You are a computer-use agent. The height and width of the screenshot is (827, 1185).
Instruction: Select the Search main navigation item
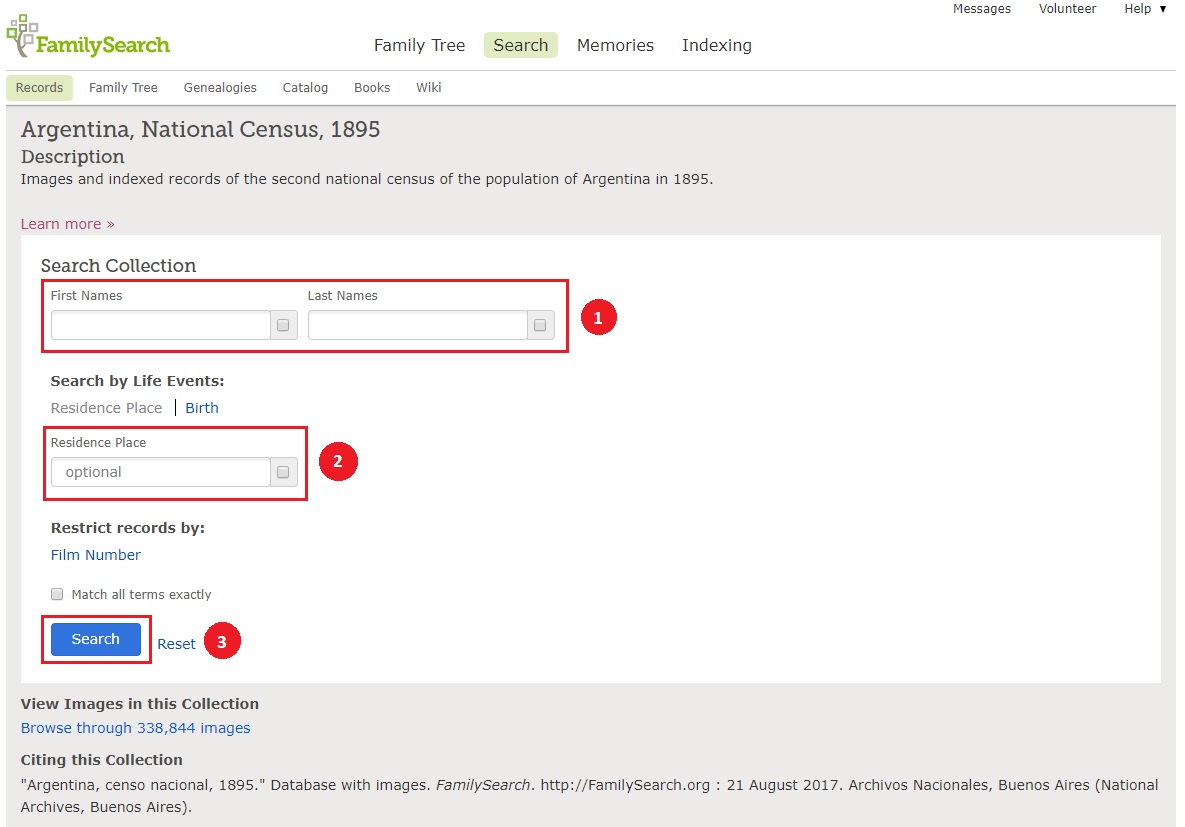[x=521, y=45]
